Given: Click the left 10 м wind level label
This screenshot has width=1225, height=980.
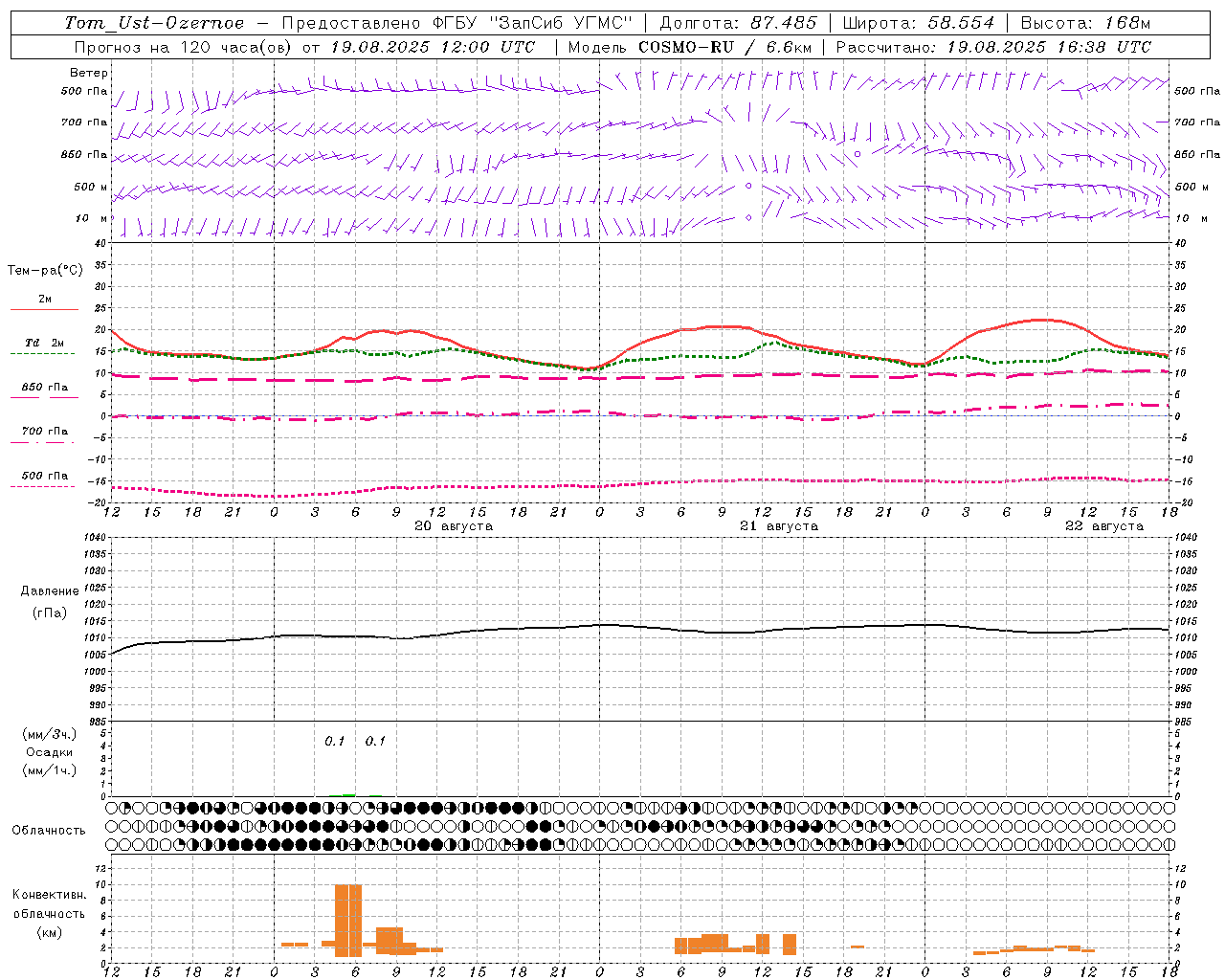Looking at the screenshot, I should [92, 218].
